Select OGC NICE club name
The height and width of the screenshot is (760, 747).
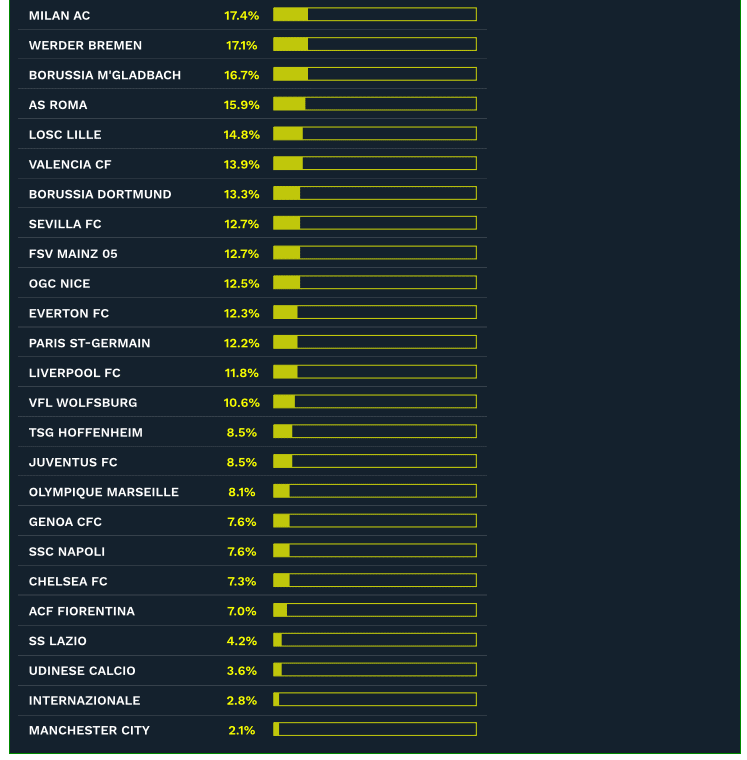point(59,284)
